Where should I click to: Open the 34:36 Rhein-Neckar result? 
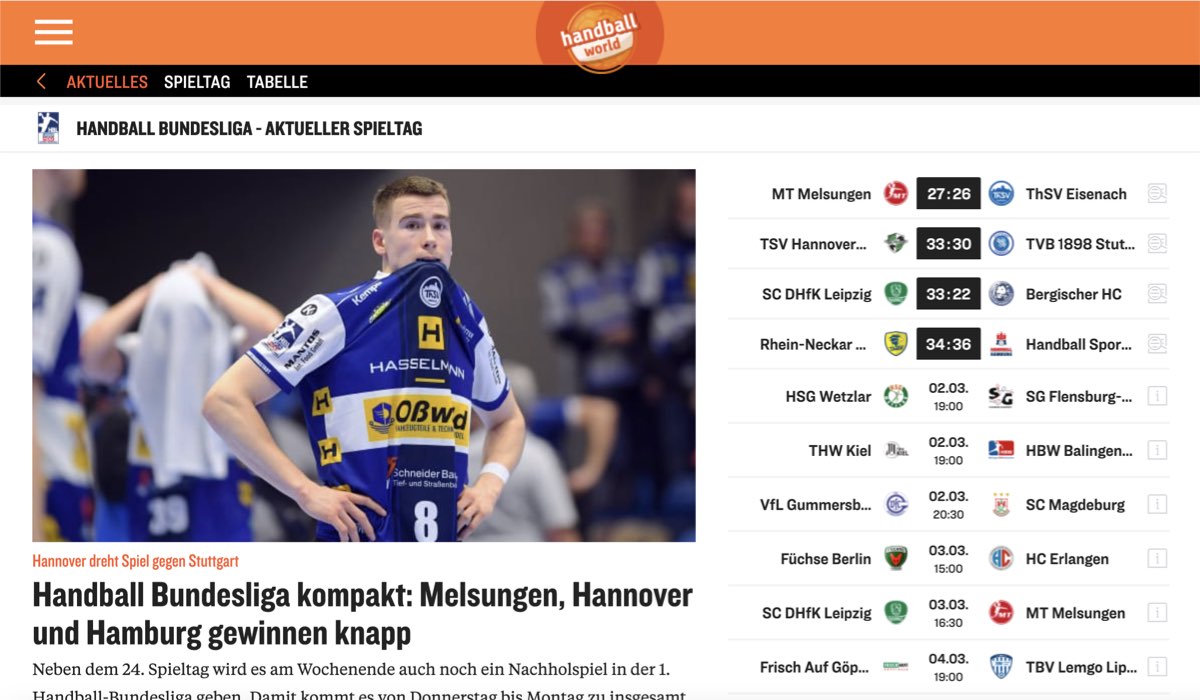tap(948, 344)
